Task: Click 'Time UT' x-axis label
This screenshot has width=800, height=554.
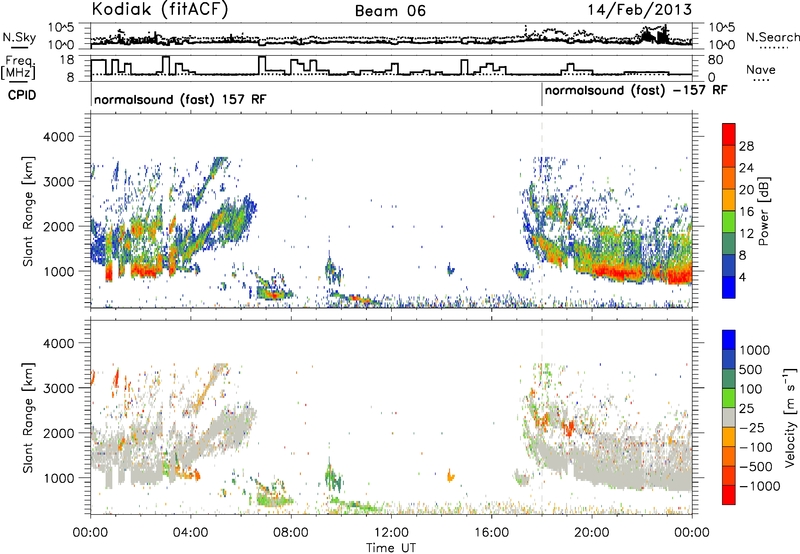Action: 391,547
